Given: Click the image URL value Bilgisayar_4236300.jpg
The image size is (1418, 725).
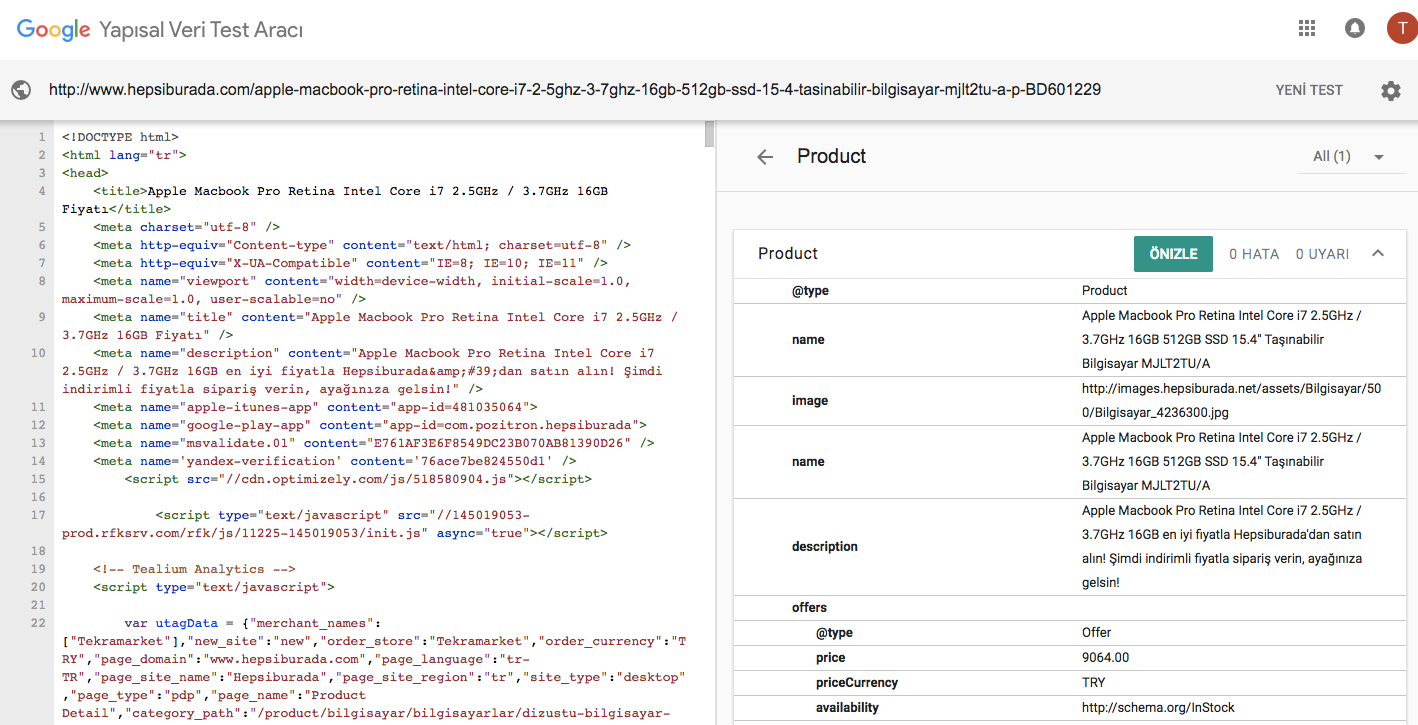Looking at the screenshot, I should point(1231,401).
